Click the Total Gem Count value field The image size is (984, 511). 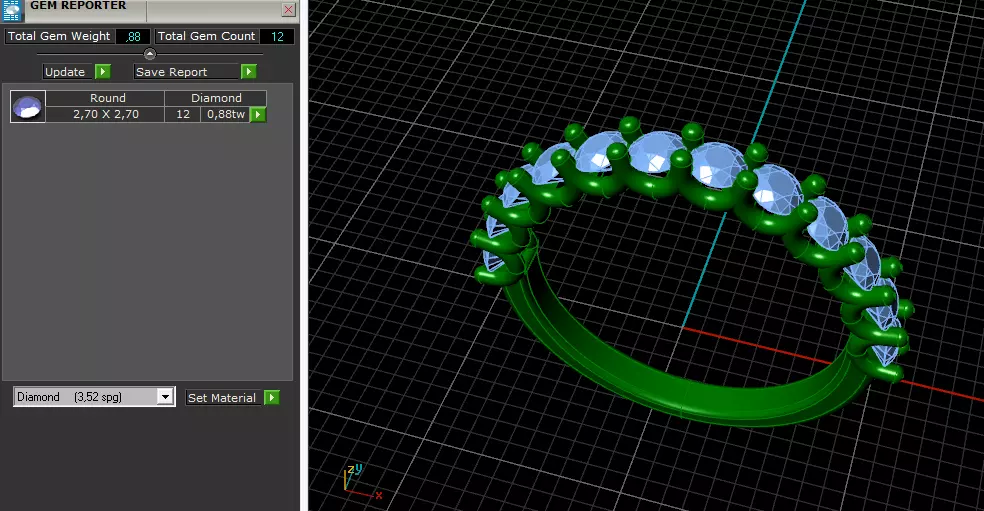(277, 36)
